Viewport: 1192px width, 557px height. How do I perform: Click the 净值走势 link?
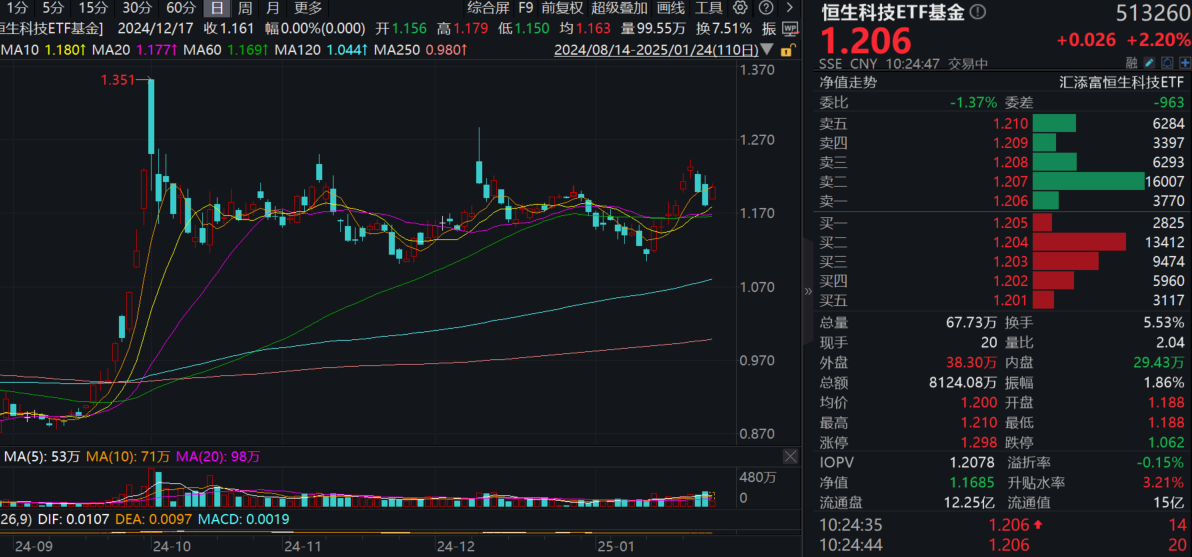[847, 83]
